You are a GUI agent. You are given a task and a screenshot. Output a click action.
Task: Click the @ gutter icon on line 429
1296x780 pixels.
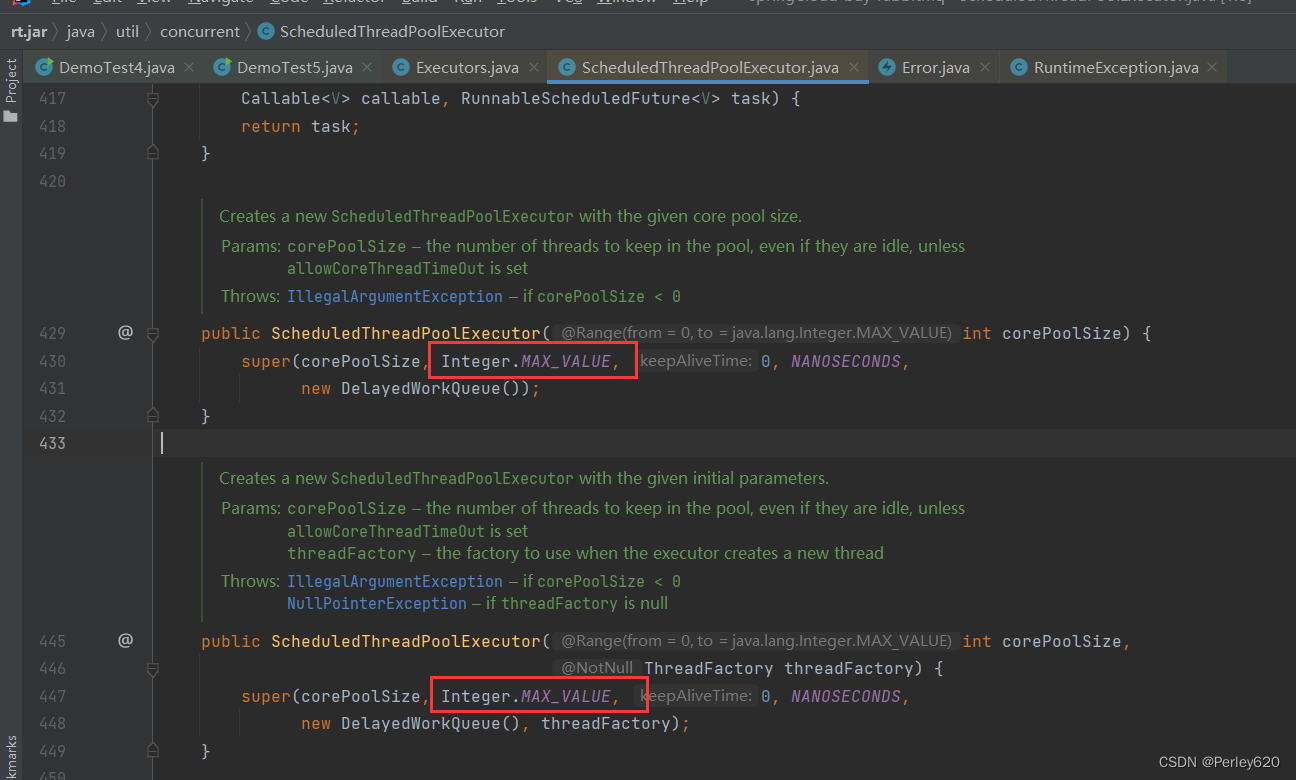[x=125, y=333]
